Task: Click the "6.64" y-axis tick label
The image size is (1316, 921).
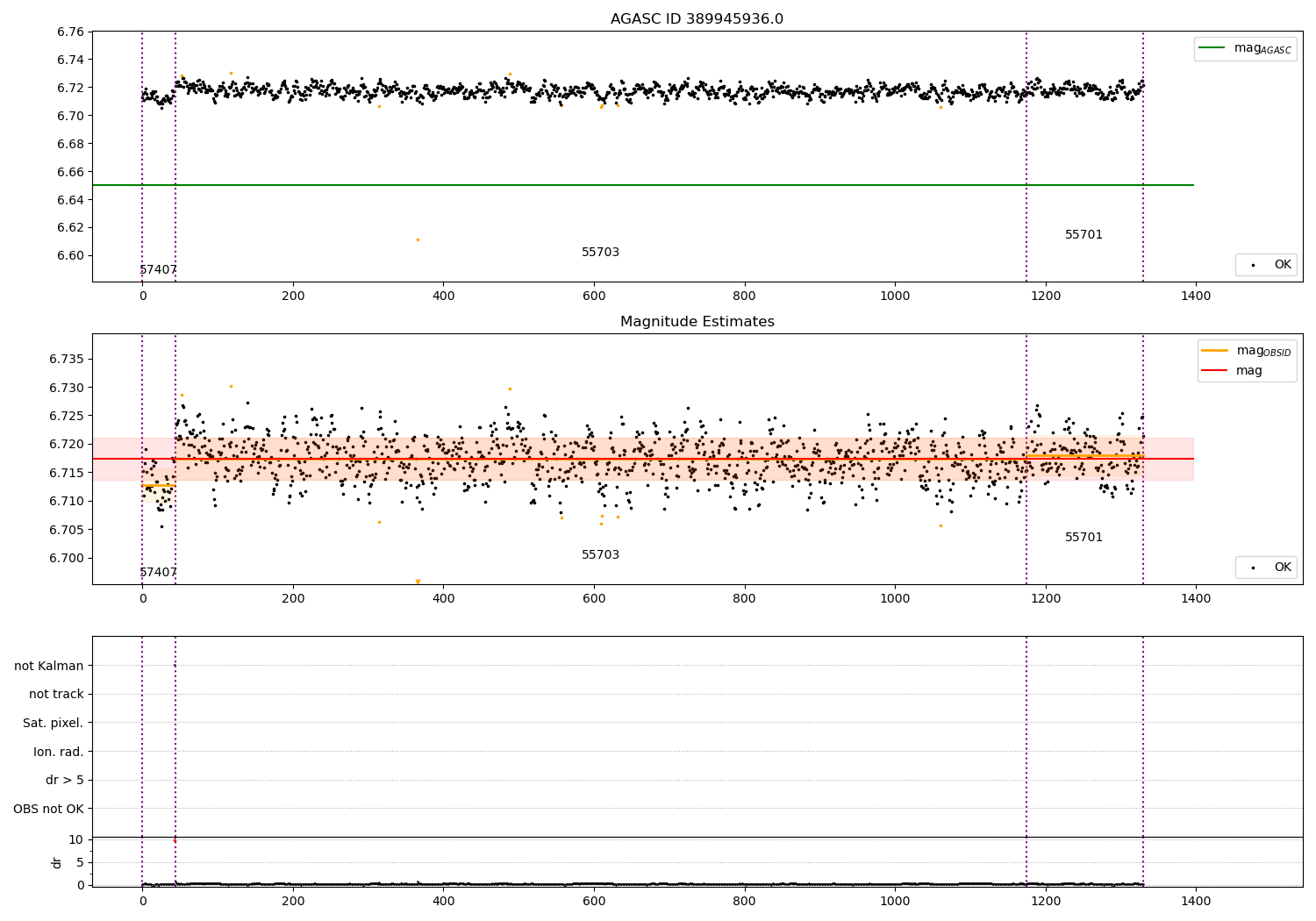Action: point(70,201)
